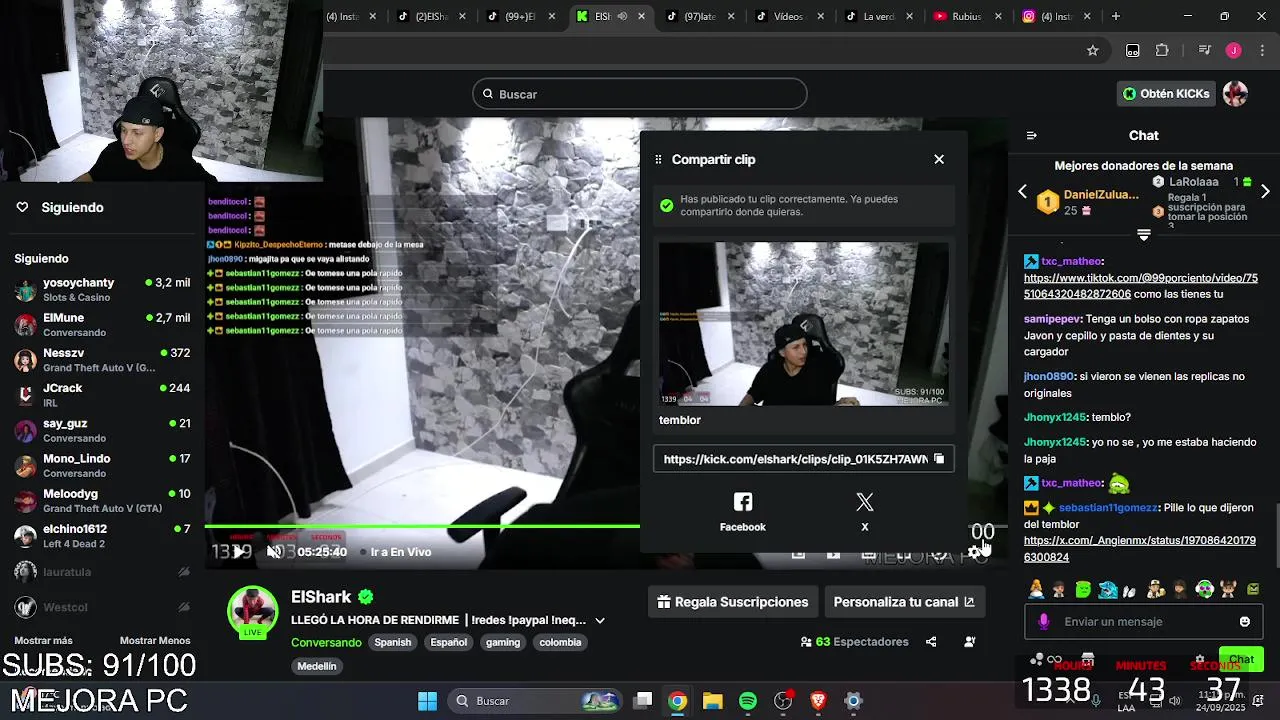
Task: Open the user profile avatar menu
Action: coord(1235,94)
